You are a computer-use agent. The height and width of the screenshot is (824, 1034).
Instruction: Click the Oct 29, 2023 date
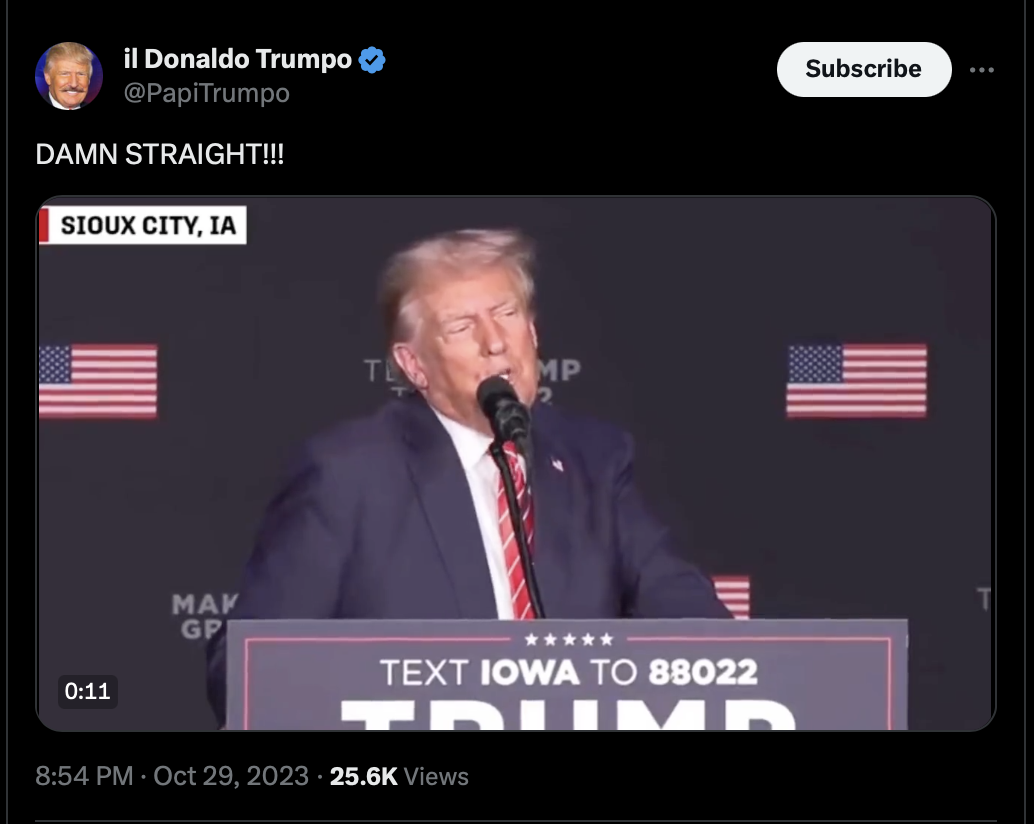tap(231, 776)
